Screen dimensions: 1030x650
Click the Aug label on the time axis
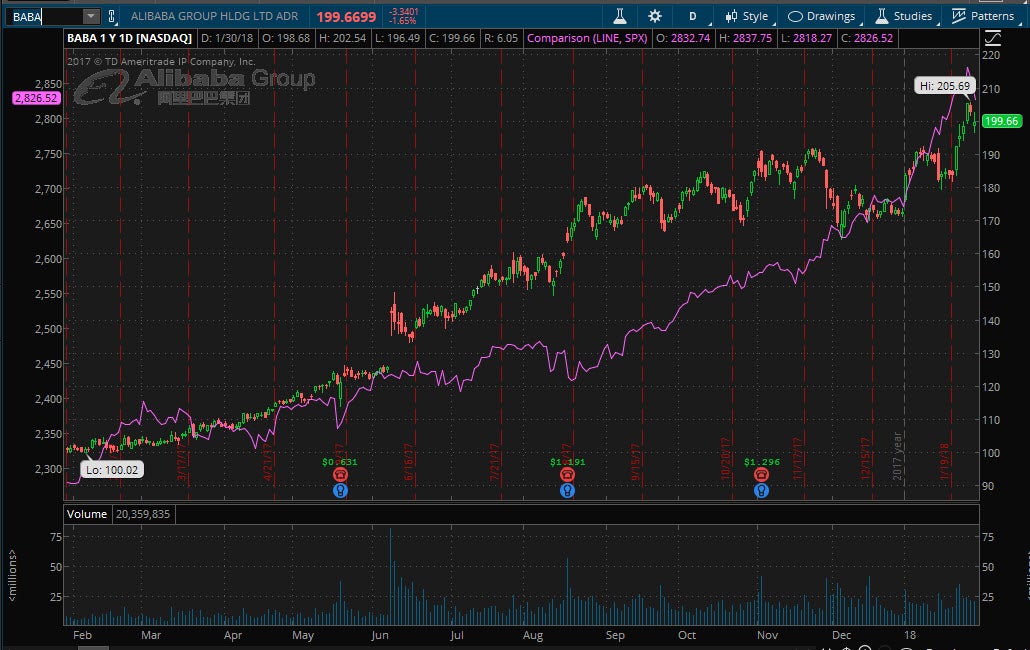pyautogui.click(x=533, y=636)
